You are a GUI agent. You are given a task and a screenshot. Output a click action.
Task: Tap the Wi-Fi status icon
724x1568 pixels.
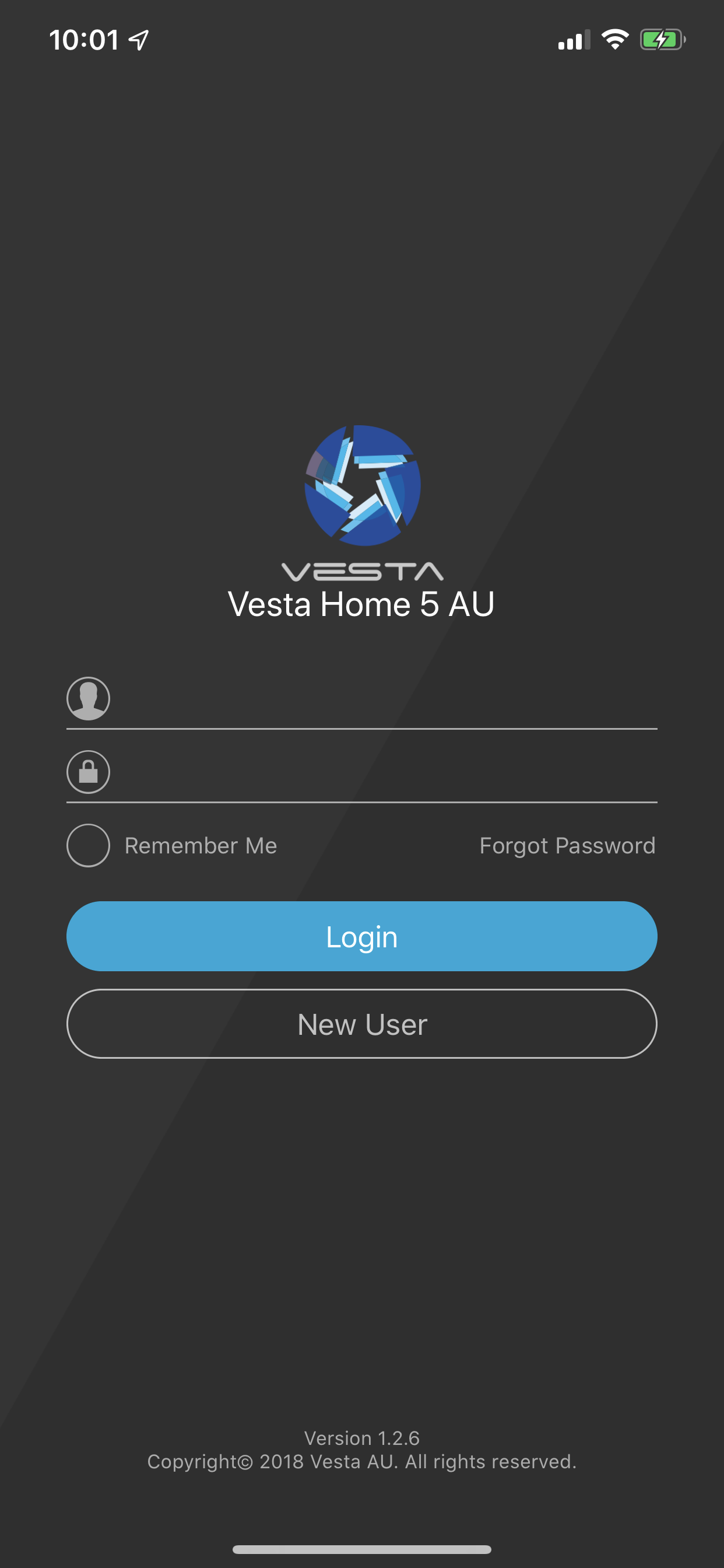614,40
